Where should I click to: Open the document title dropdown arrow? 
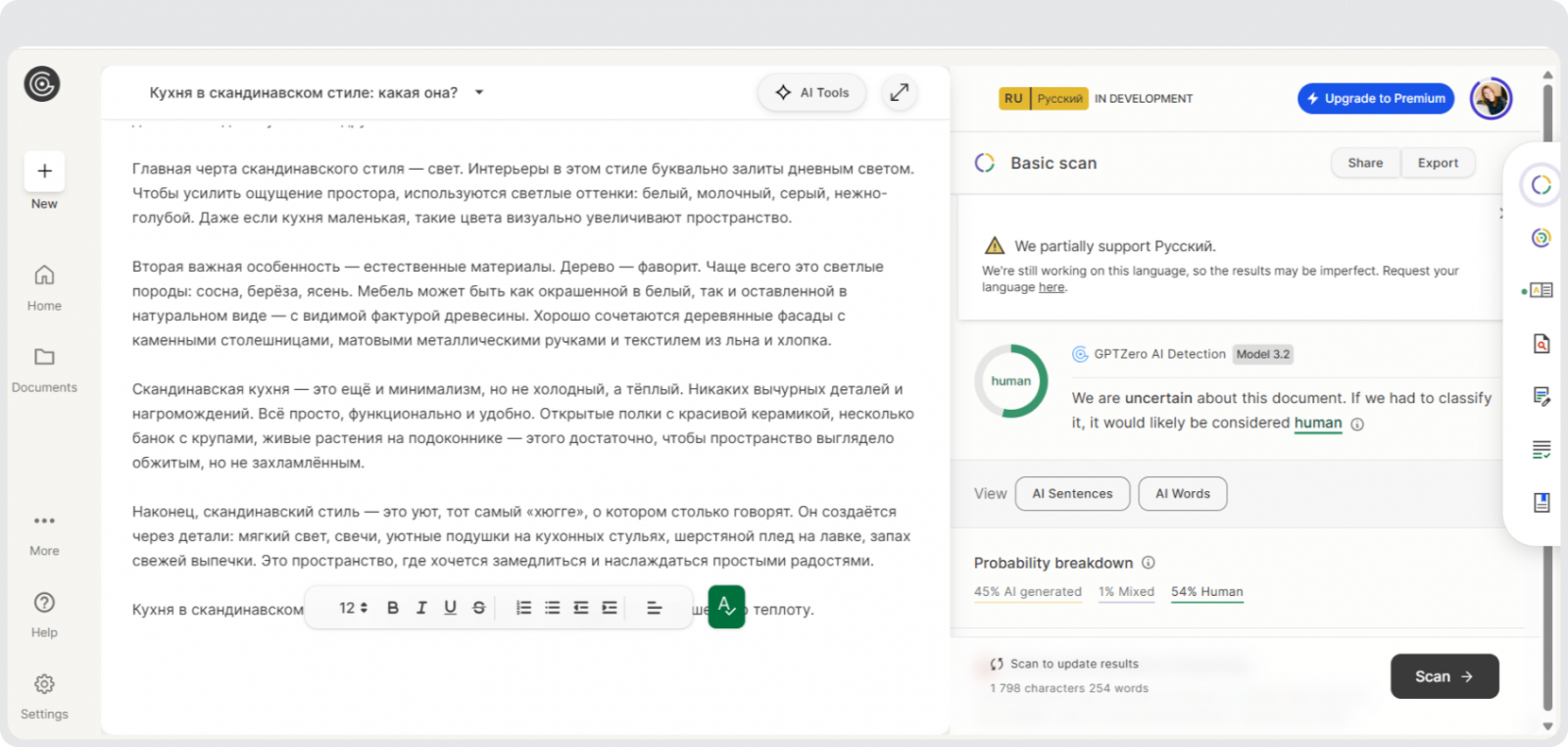(x=479, y=92)
